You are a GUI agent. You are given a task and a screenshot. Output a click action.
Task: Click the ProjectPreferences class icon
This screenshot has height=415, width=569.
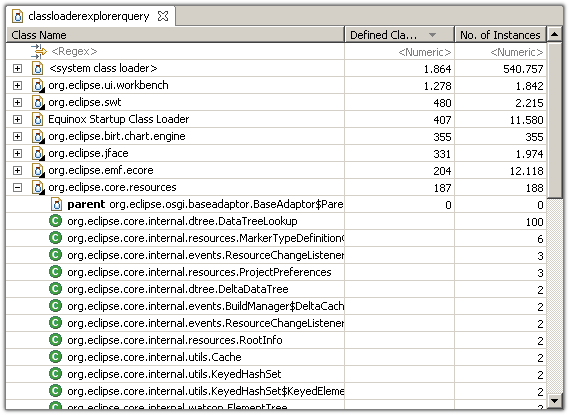pos(56,272)
